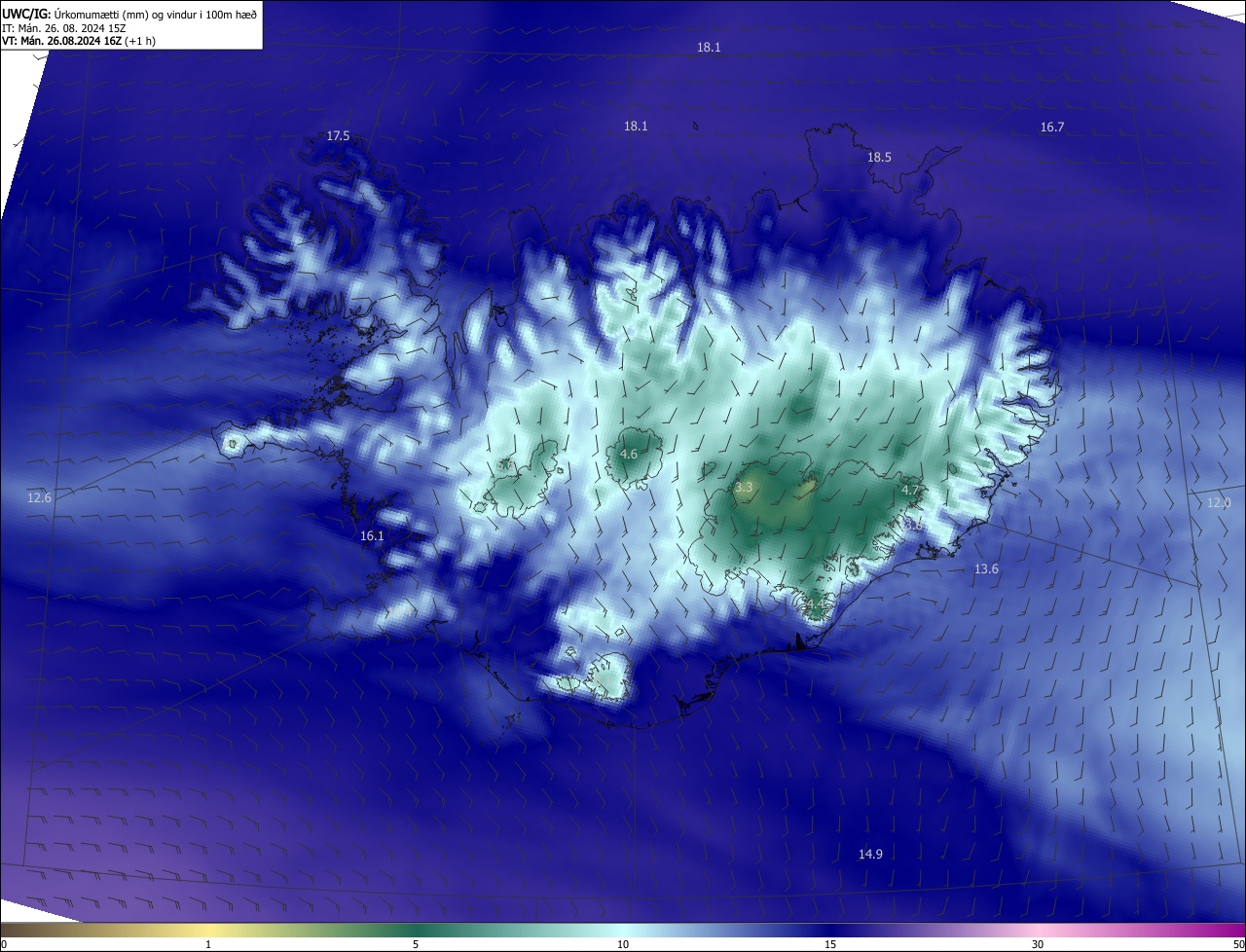Click the '15' tick label on color scale
This screenshot has height=952, width=1246.
tap(830, 944)
